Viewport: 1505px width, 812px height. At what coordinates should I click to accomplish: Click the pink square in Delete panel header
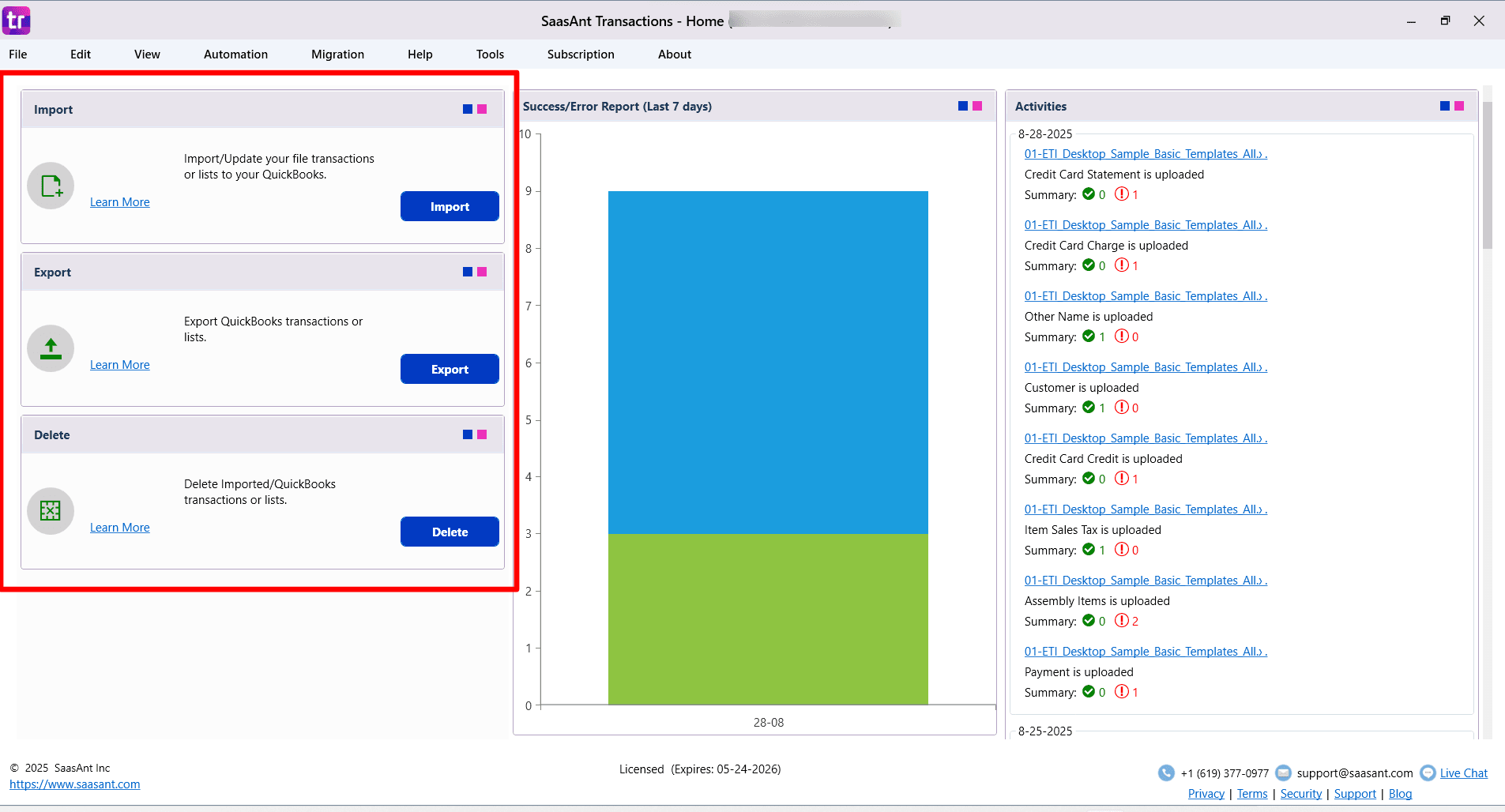(482, 434)
